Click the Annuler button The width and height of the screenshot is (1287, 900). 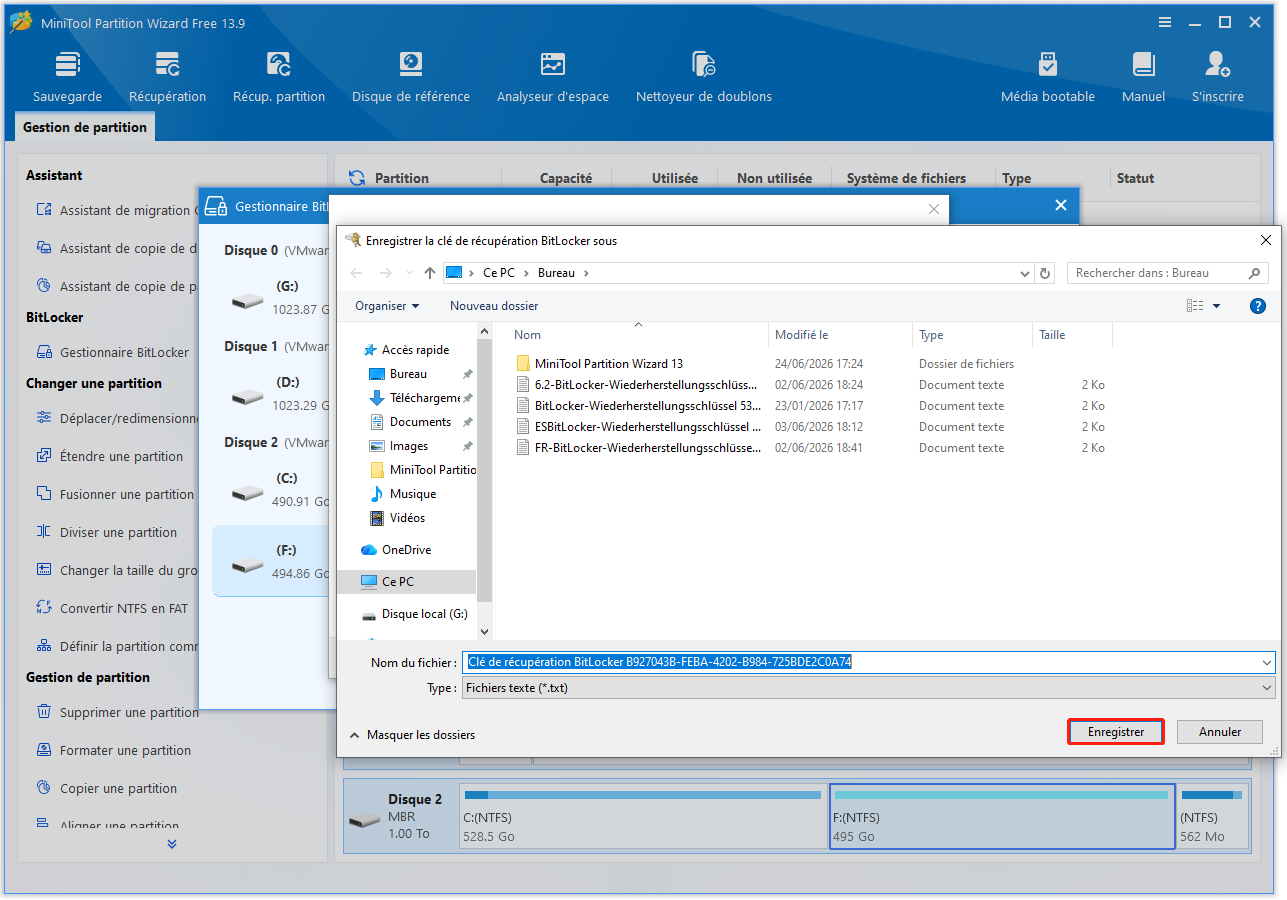(1220, 732)
